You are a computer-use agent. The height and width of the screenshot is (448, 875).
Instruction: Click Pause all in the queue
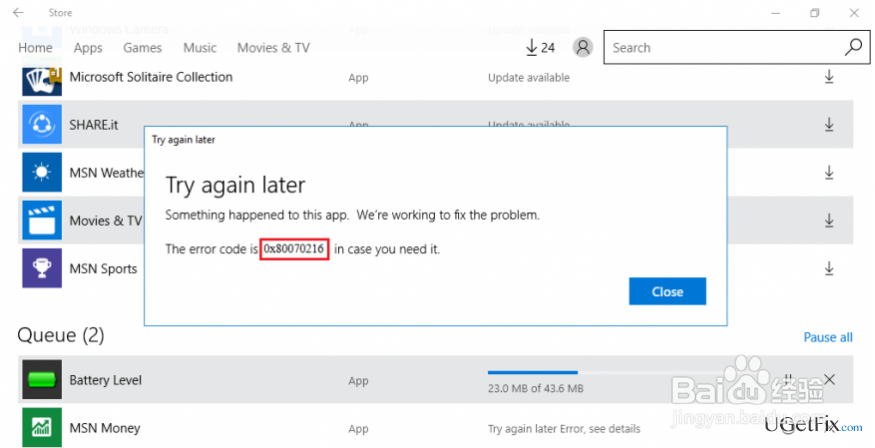pos(828,337)
